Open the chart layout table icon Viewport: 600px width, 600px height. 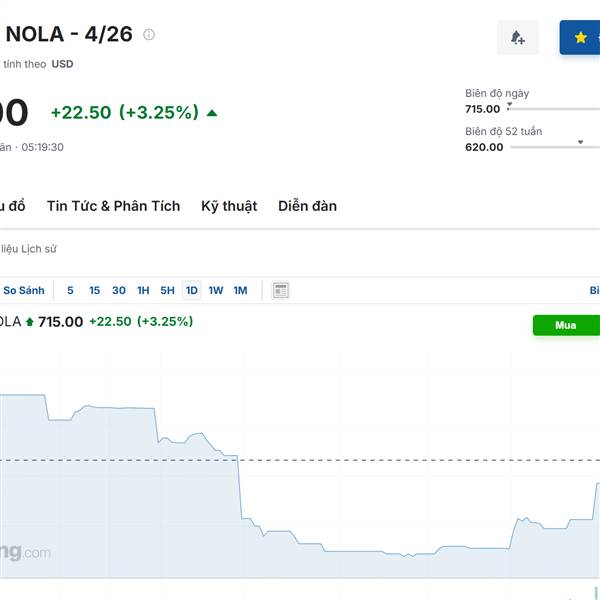point(281,291)
